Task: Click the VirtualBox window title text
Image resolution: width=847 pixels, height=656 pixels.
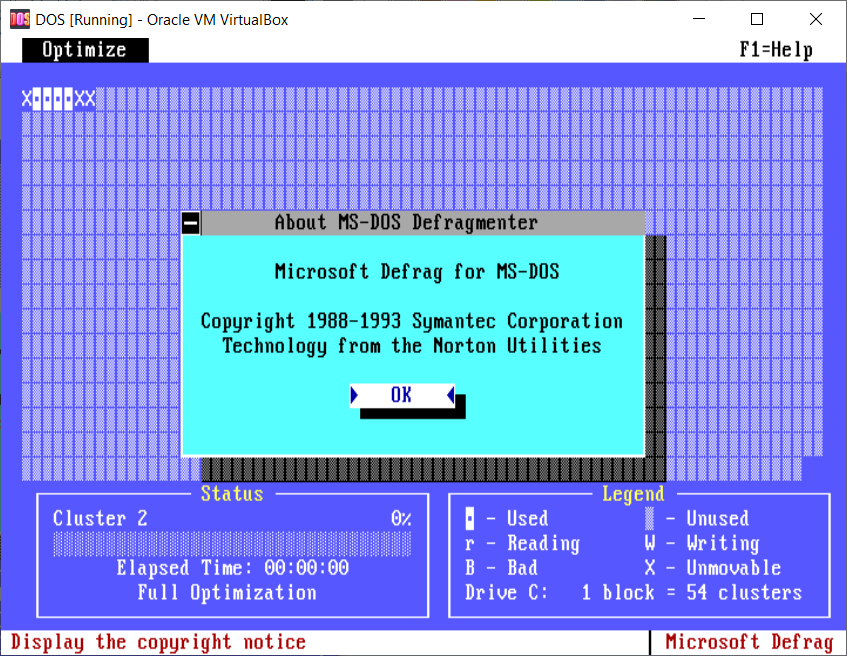Action: [162, 19]
